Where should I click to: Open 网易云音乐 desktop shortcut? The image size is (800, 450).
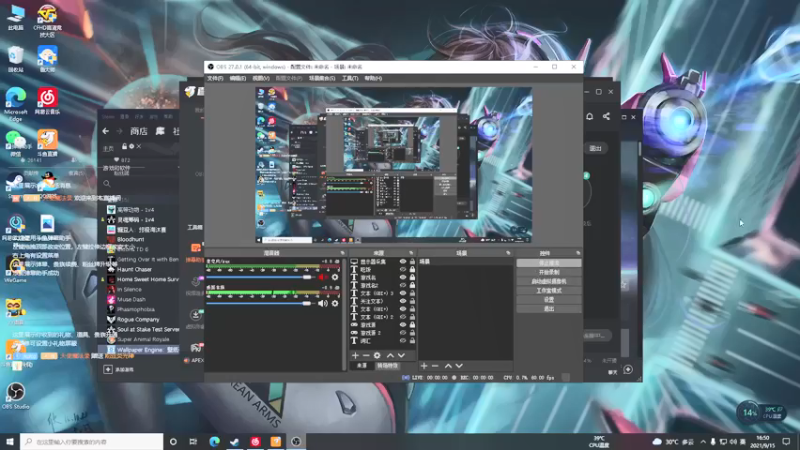pyautogui.click(x=47, y=101)
